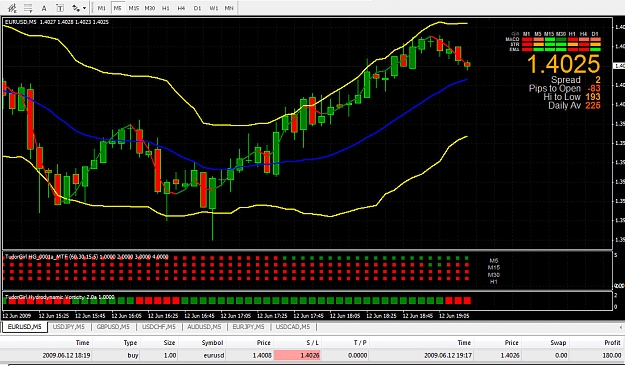Open the GBPUSD,M5 chart tab

pyautogui.click(x=113, y=327)
